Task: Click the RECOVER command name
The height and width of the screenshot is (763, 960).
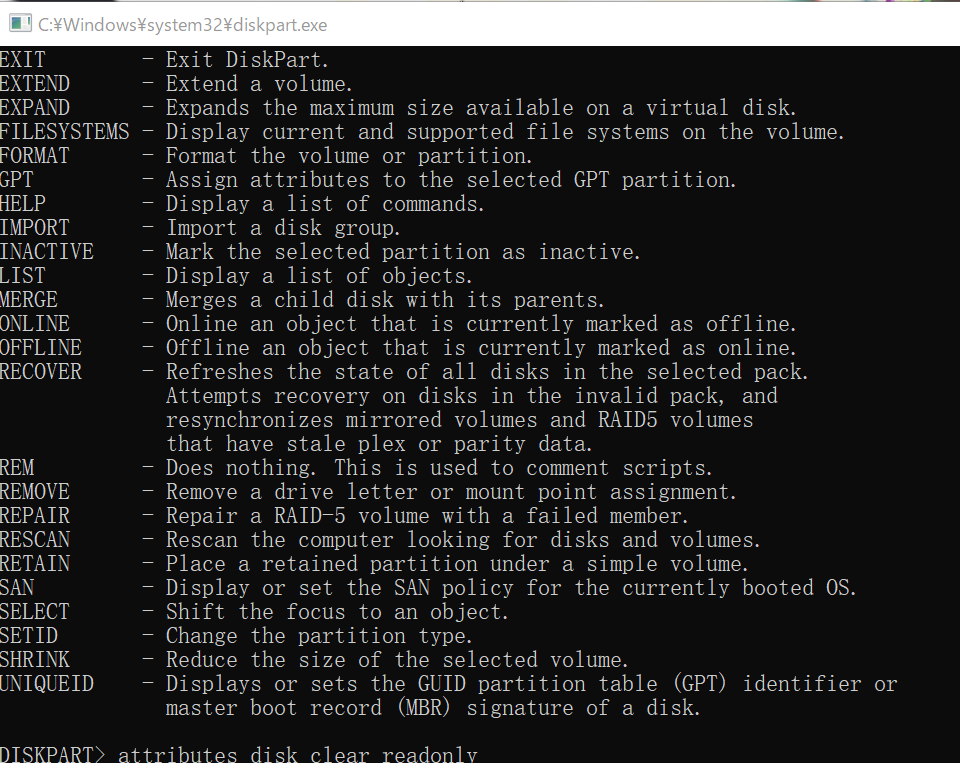Action: click(41, 372)
